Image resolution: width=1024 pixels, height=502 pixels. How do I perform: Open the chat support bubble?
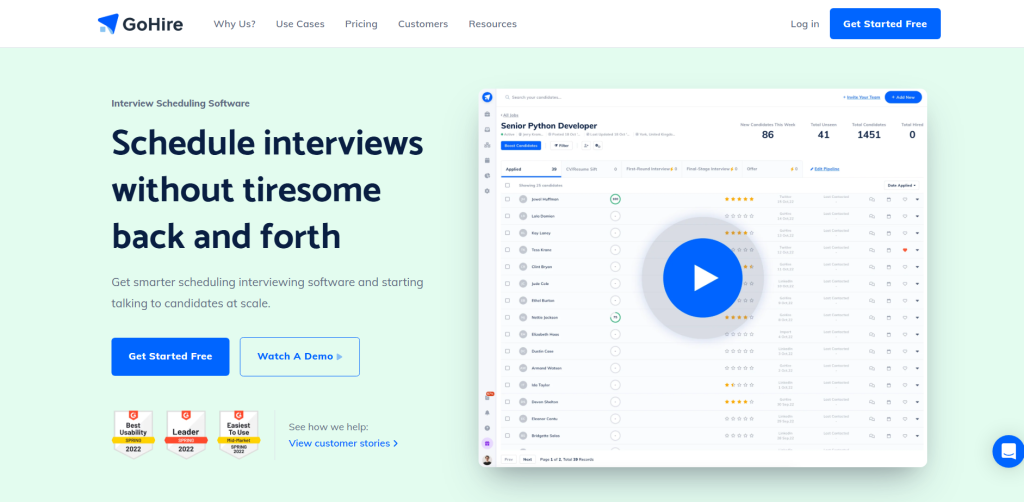click(1008, 451)
